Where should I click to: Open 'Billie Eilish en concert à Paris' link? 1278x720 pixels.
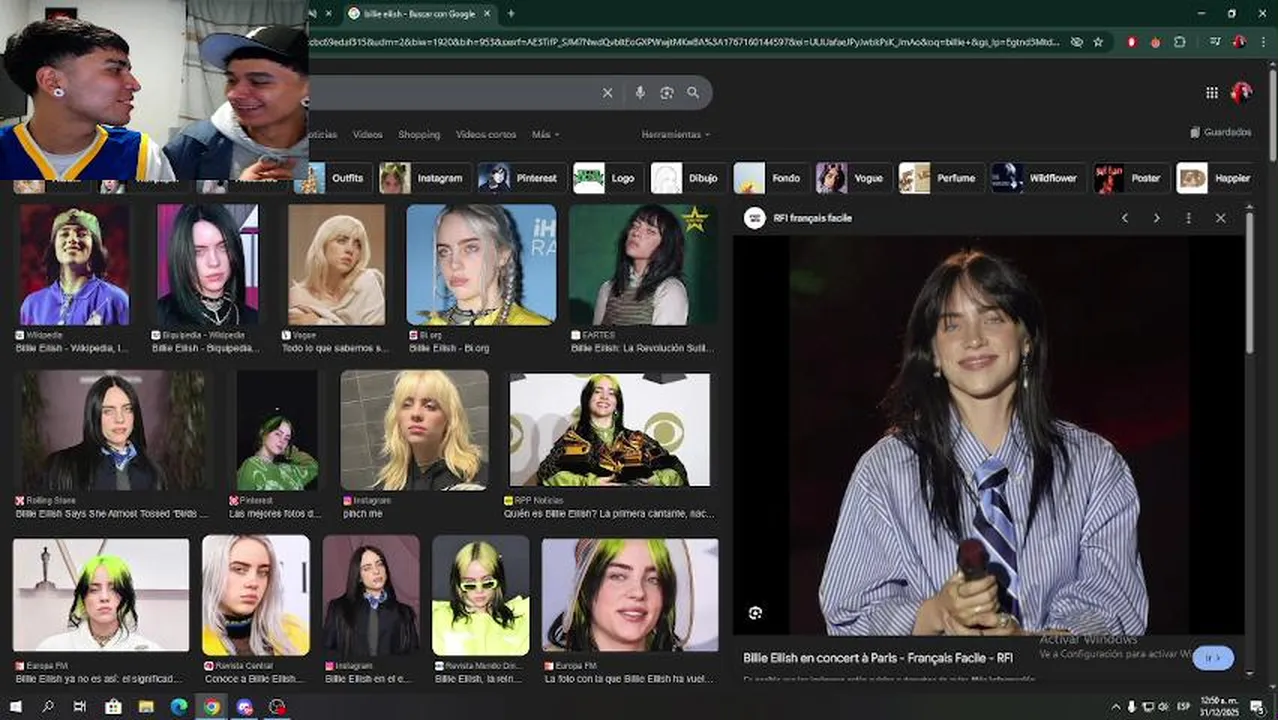[x=878, y=658]
